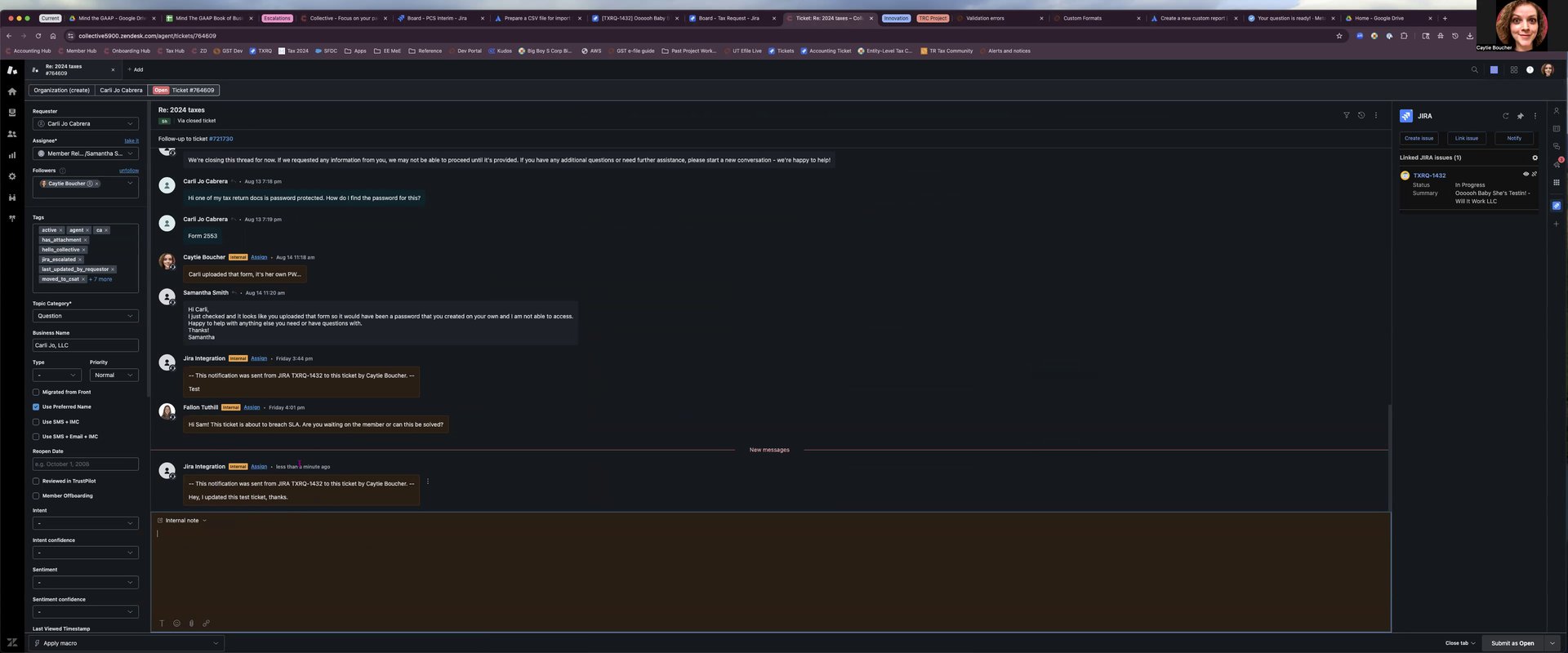Click Submit as Open button
The image size is (1568, 653).
click(1512, 643)
